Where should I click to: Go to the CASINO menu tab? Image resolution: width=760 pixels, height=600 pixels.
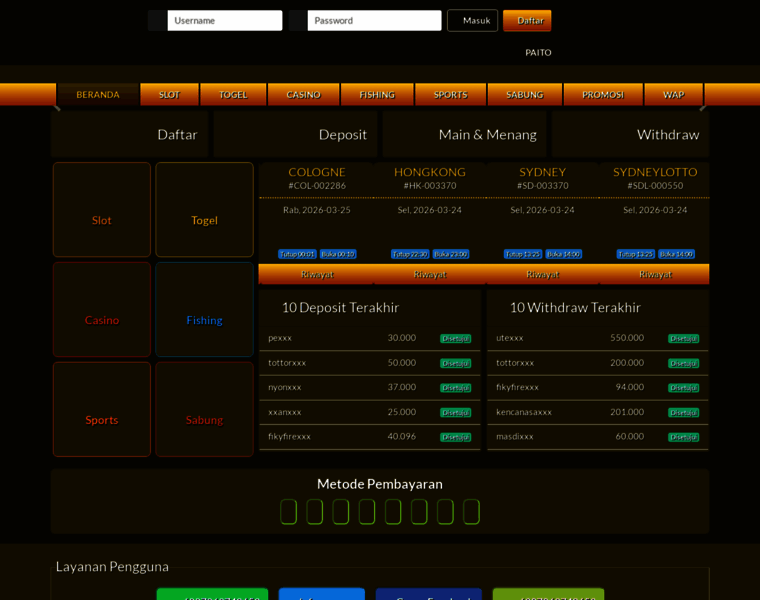(303, 94)
